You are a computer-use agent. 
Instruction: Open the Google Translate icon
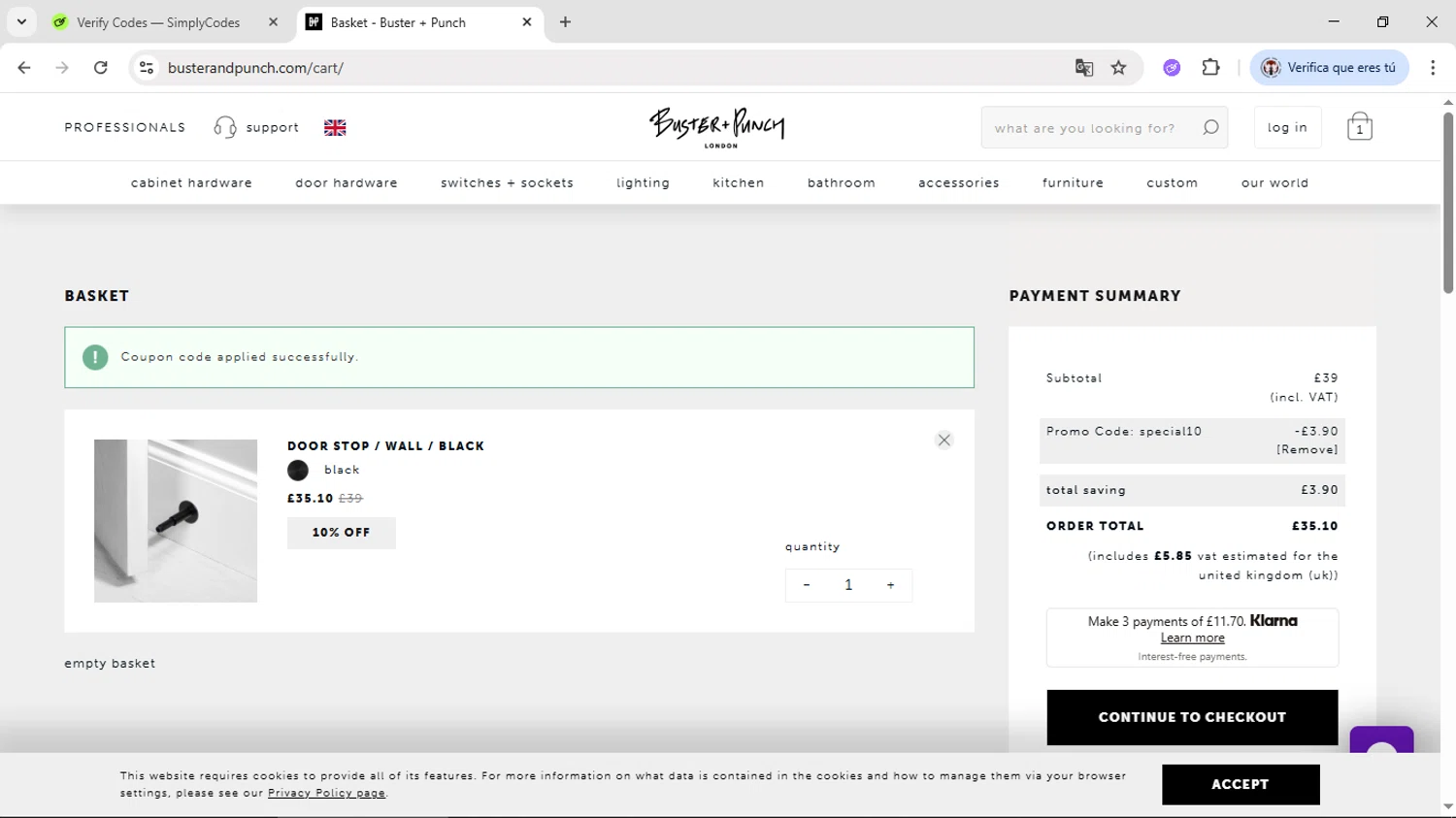point(1084,68)
